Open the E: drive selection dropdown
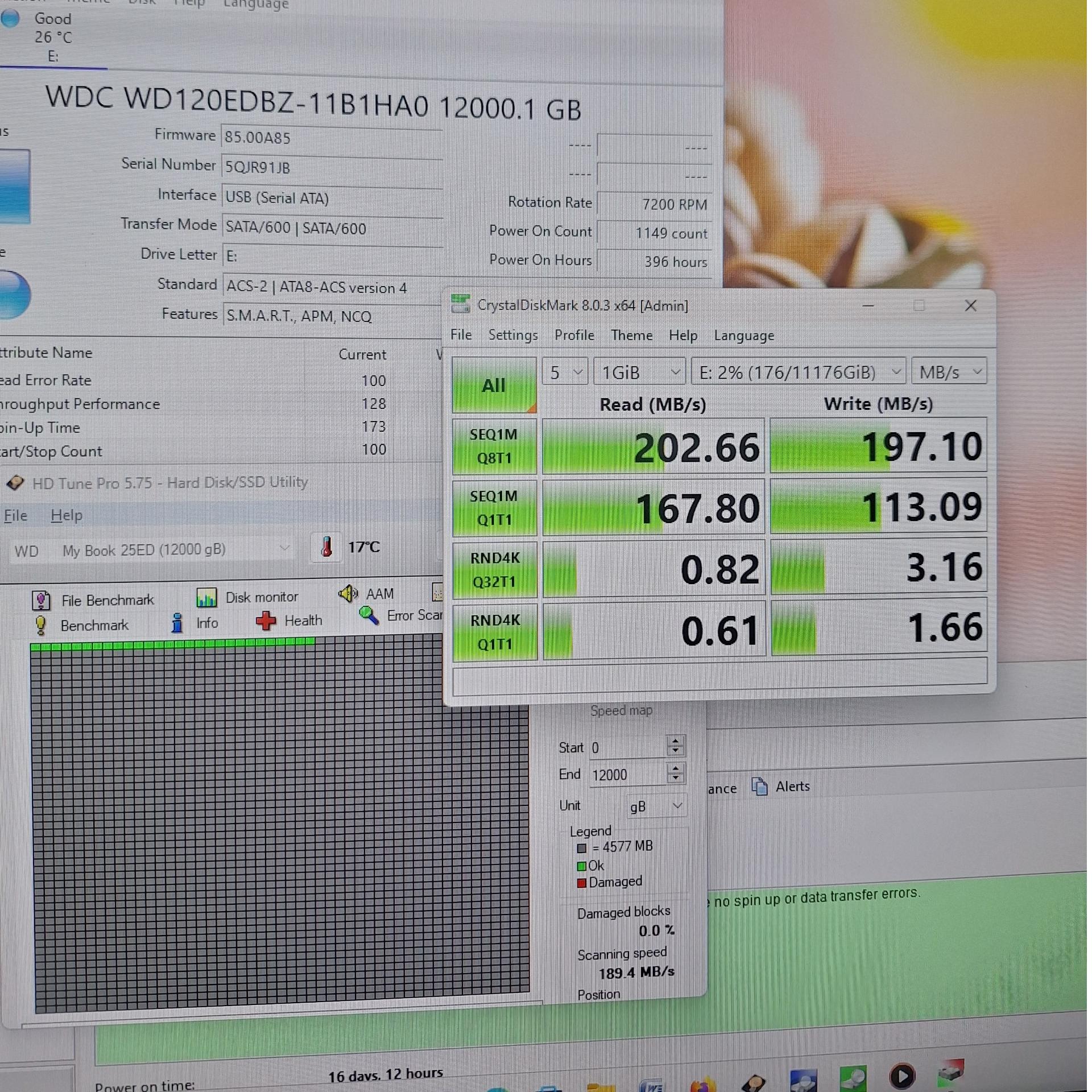1092x1092 pixels. 798,373
